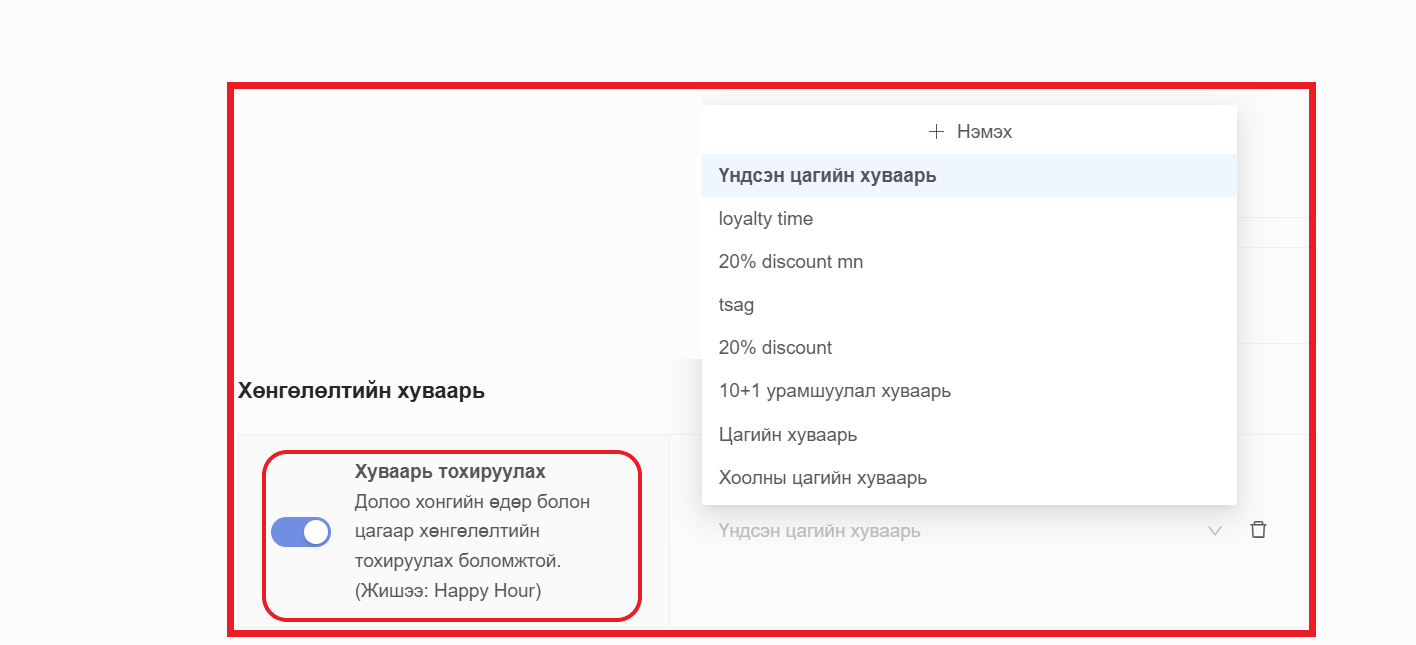Viewport: 1416px width, 645px height.
Task: Collapse the schedule dropdown via chevron arrow
Action: (1215, 531)
